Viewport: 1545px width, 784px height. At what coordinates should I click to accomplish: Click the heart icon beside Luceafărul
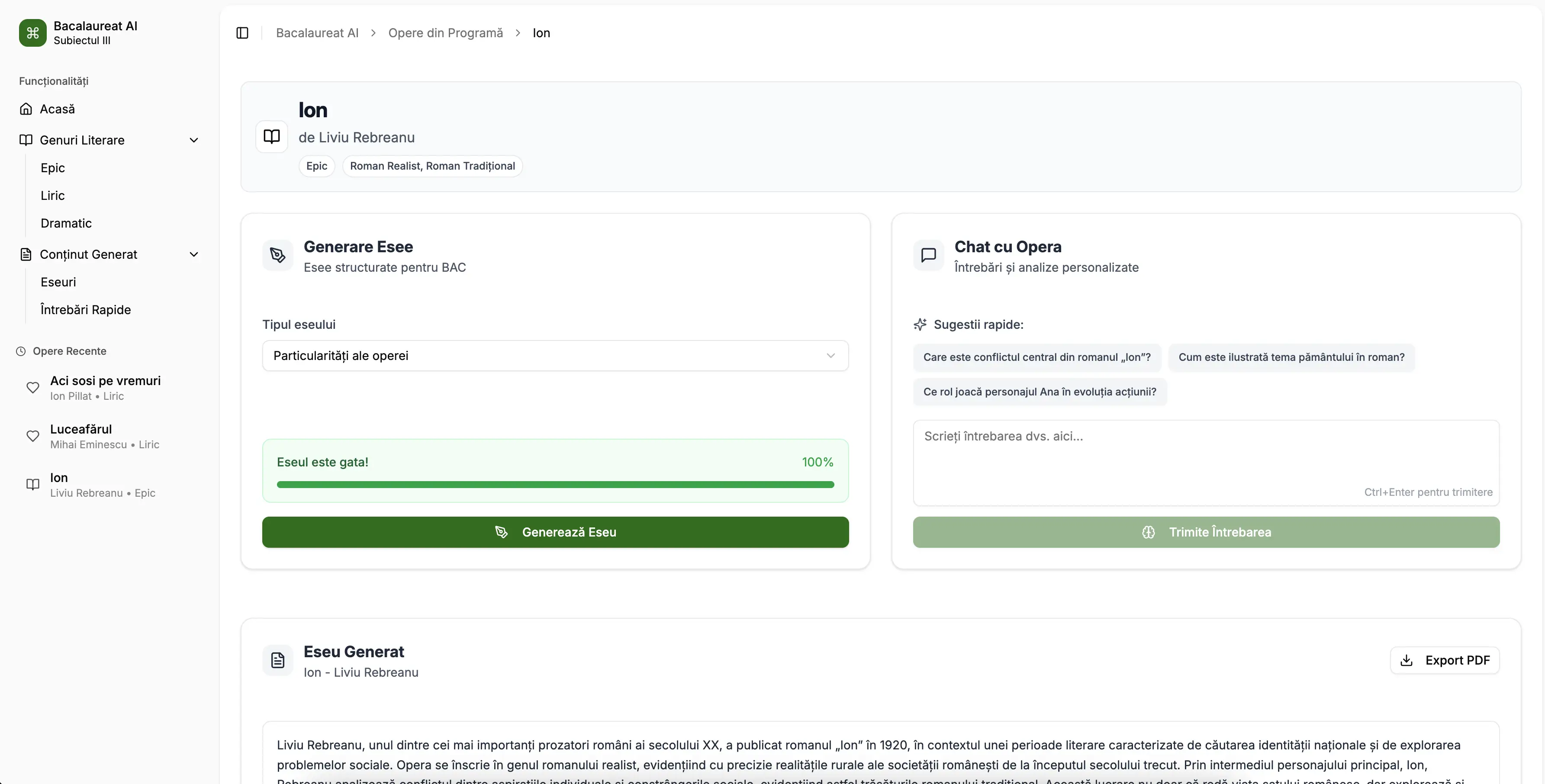point(33,436)
